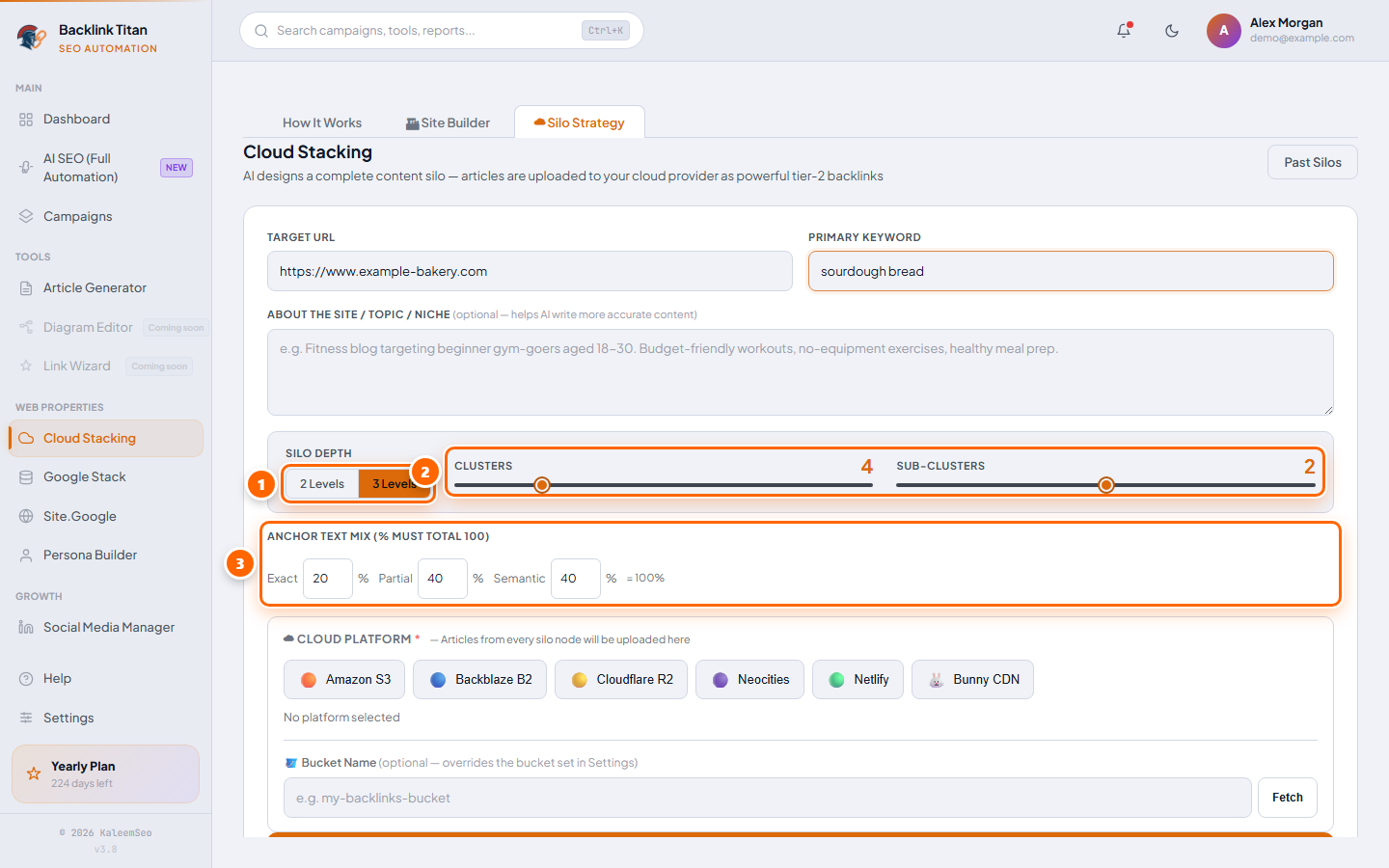1389x868 pixels.
Task: Switch to the How It Works tab
Action: (322, 122)
